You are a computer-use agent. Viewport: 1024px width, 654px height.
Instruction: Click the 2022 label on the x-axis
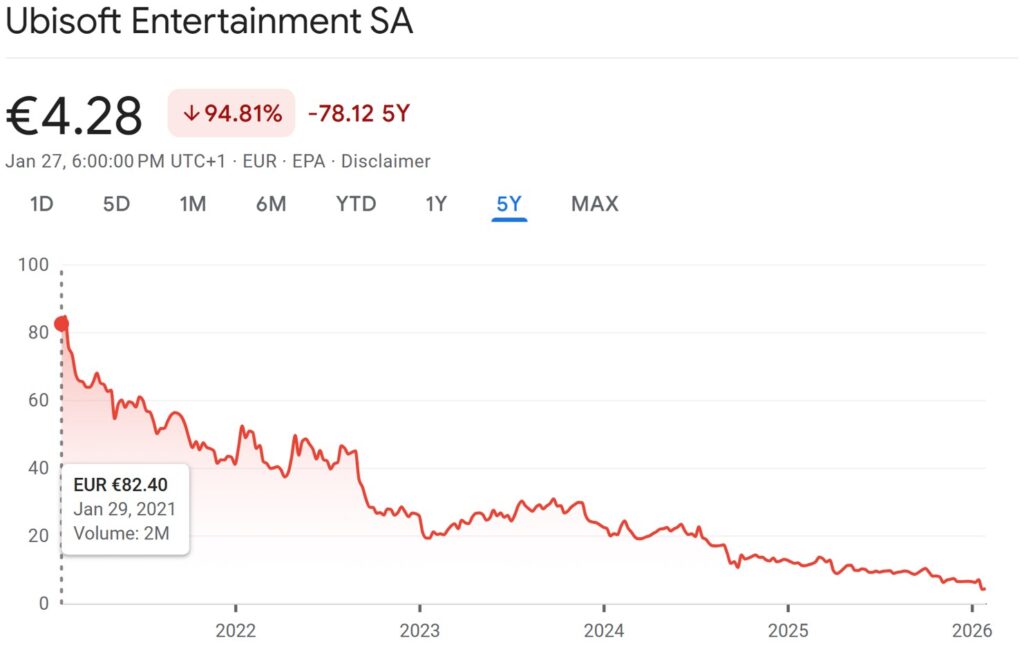coord(235,631)
